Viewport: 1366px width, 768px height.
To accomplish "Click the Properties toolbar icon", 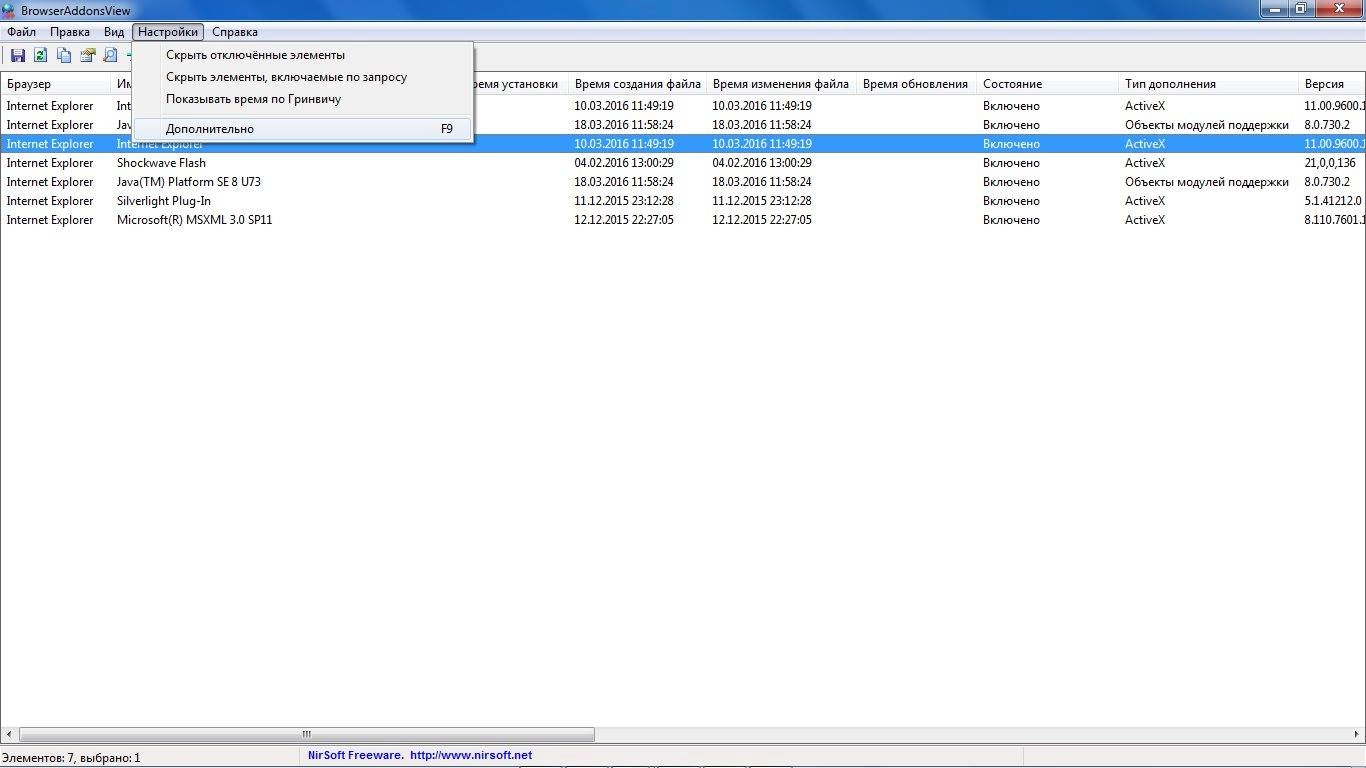I will pyautogui.click(x=88, y=56).
